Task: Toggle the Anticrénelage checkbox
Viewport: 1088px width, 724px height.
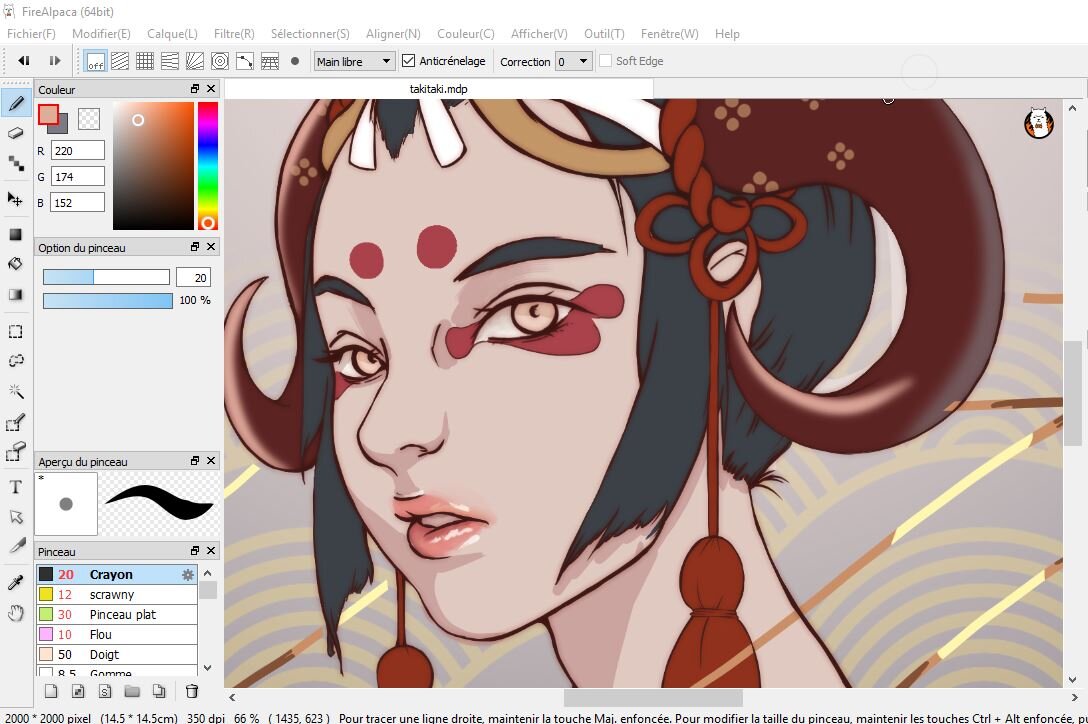Action: click(409, 61)
